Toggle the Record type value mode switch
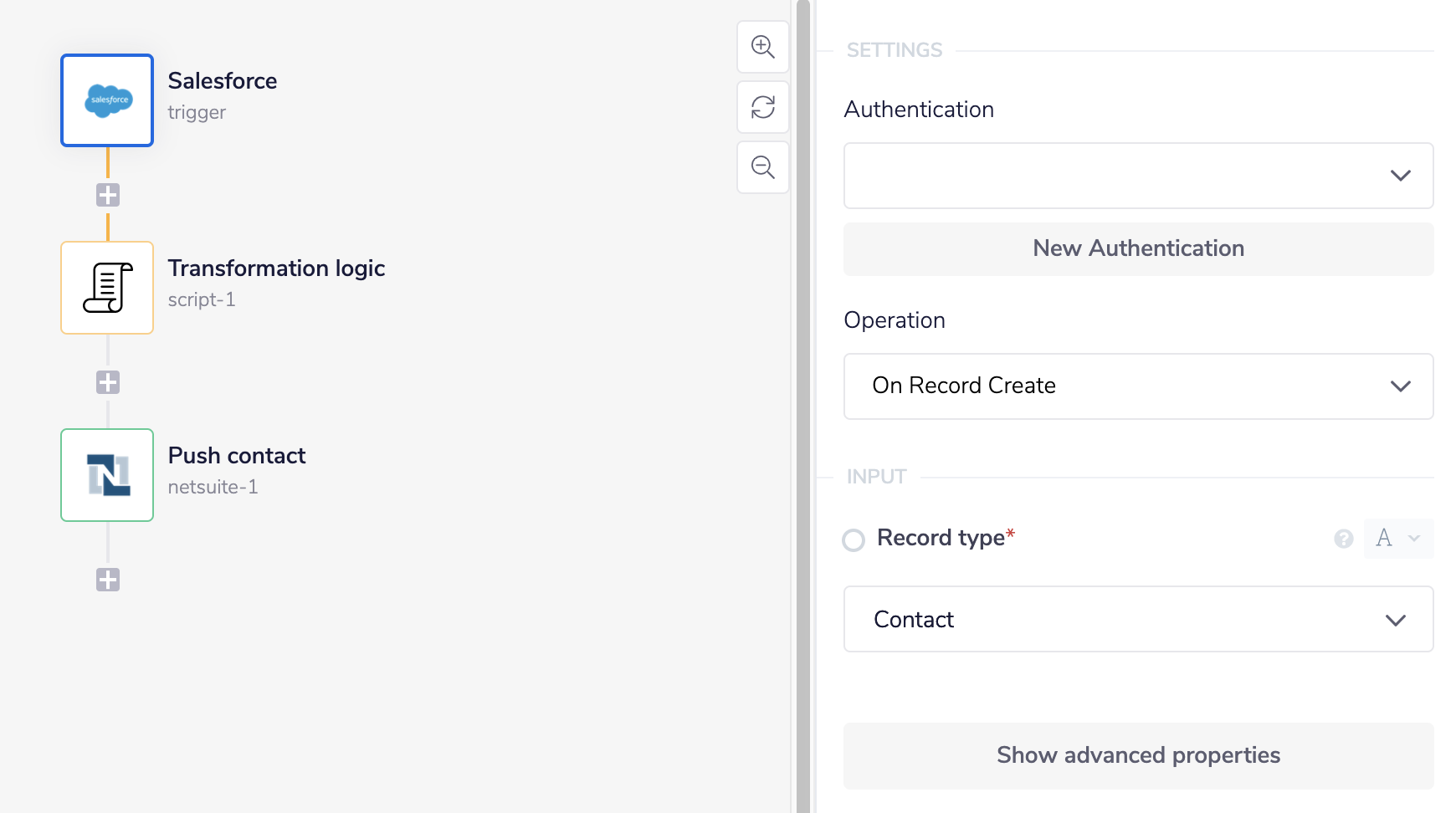Viewport: 1456px width, 813px height. (x=1385, y=539)
